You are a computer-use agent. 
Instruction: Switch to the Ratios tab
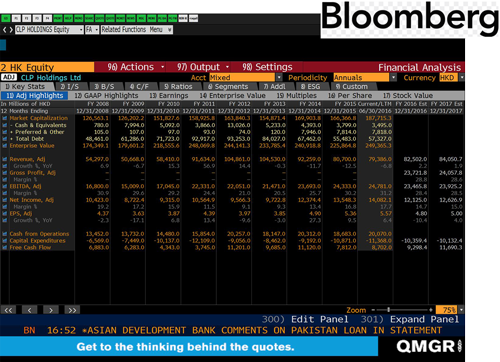178,87
